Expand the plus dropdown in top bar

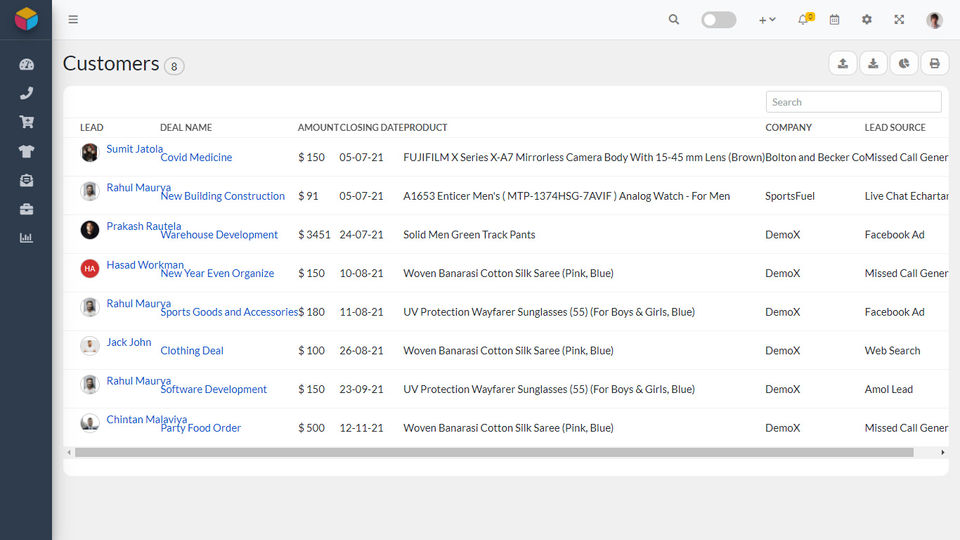[767, 20]
